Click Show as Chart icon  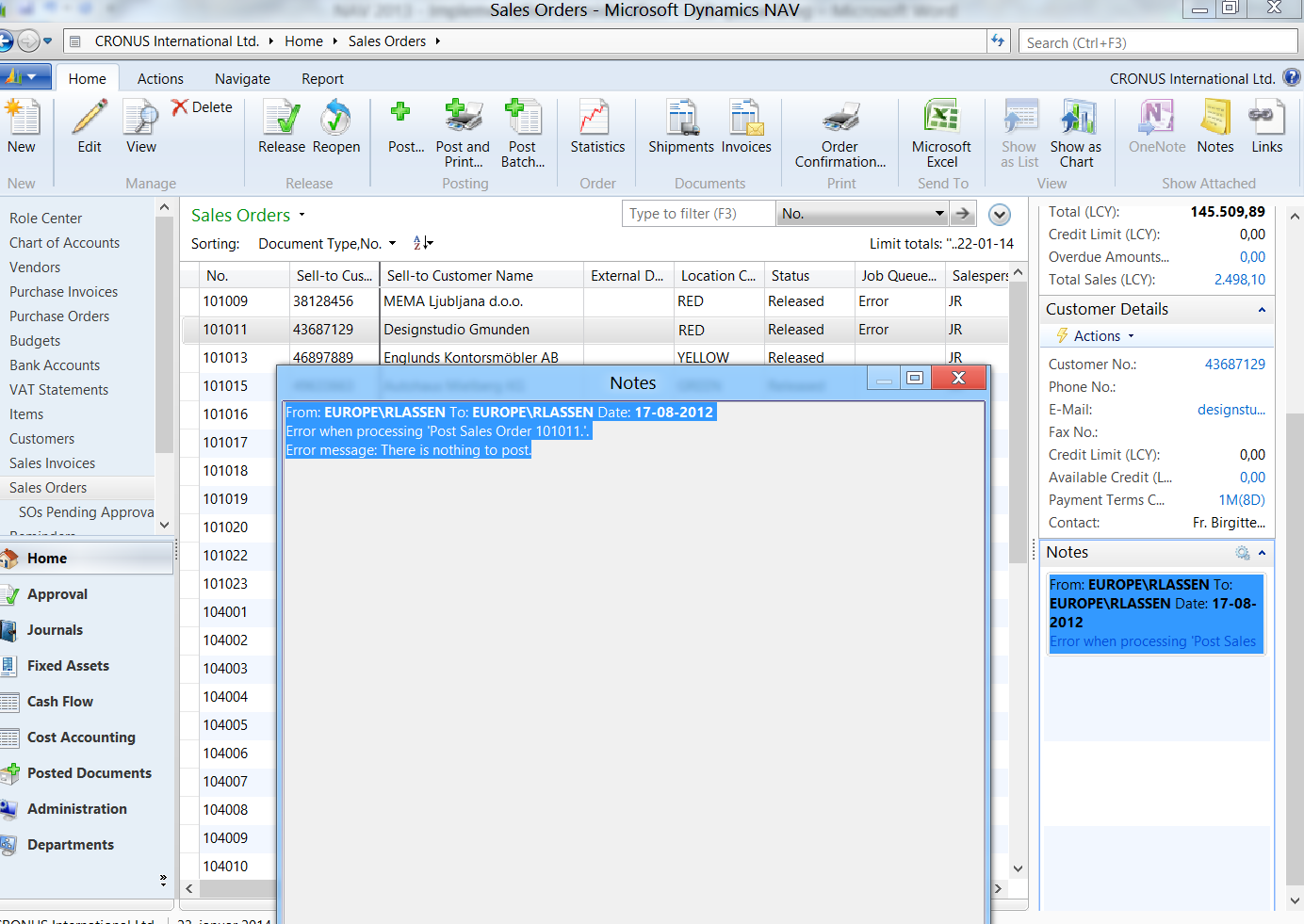[1076, 133]
